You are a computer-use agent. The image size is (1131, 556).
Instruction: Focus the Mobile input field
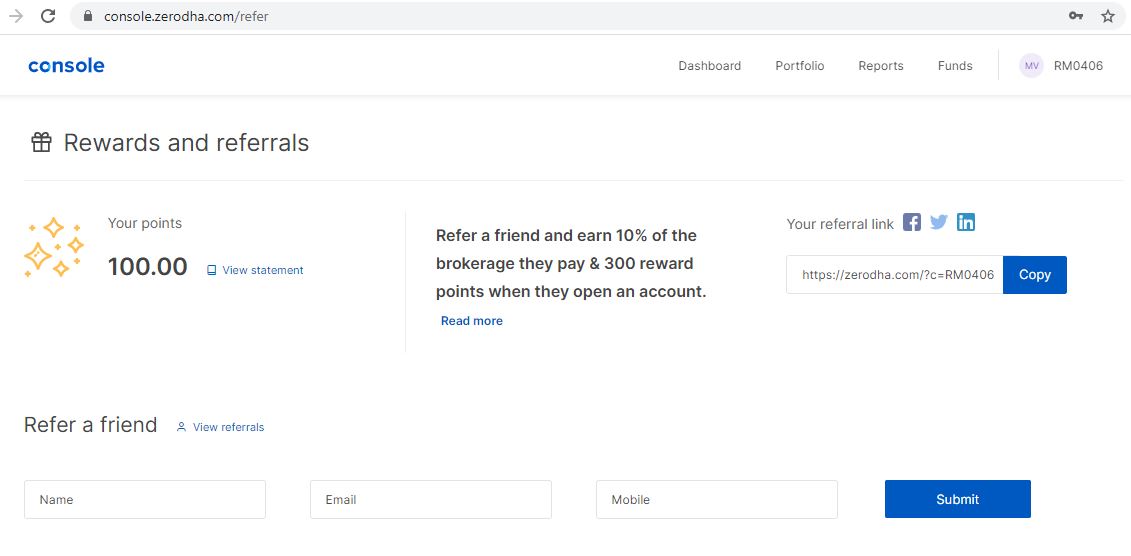[x=717, y=499]
